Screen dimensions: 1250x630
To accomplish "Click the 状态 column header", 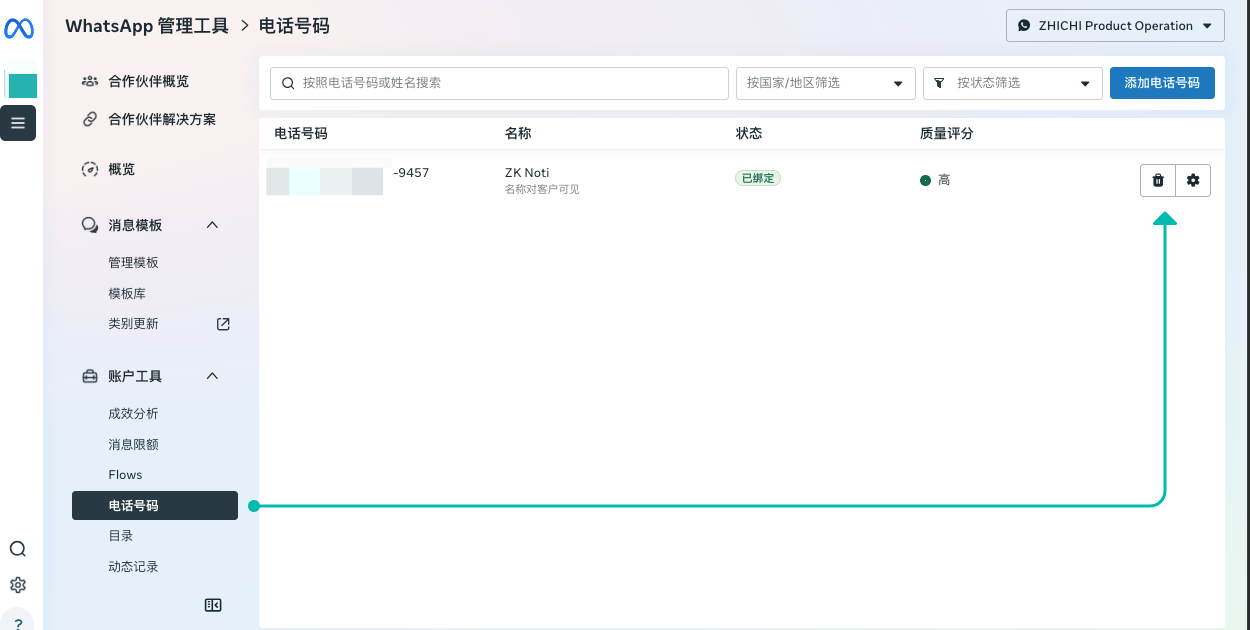I will (749, 133).
